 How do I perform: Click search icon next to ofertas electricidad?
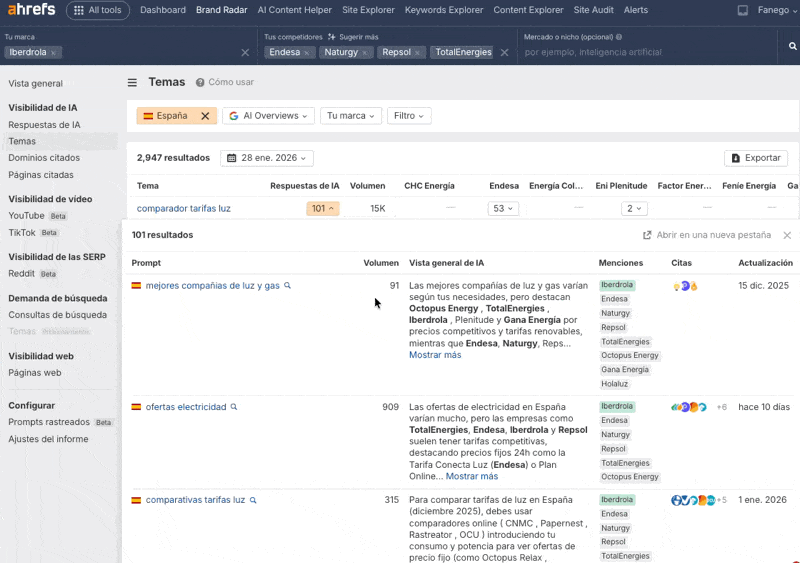tap(234, 407)
